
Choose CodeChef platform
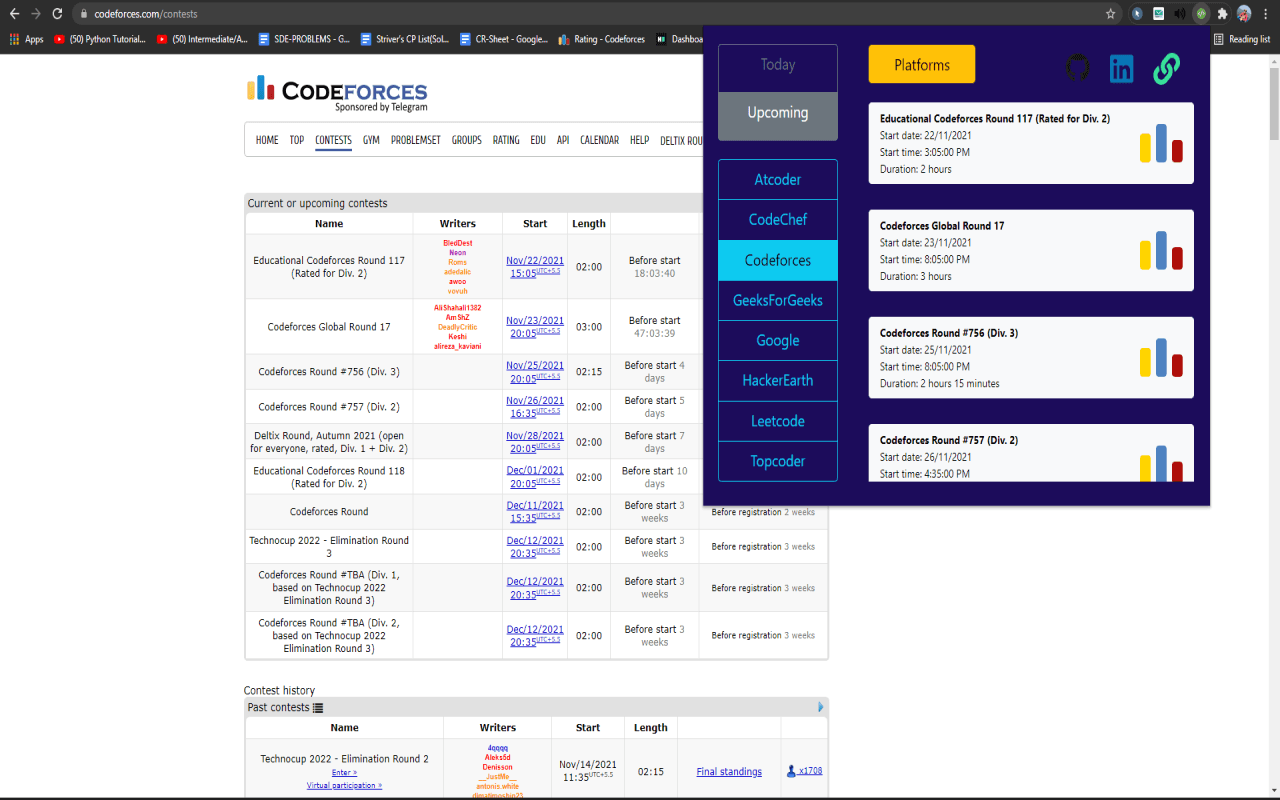click(x=778, y=220)
